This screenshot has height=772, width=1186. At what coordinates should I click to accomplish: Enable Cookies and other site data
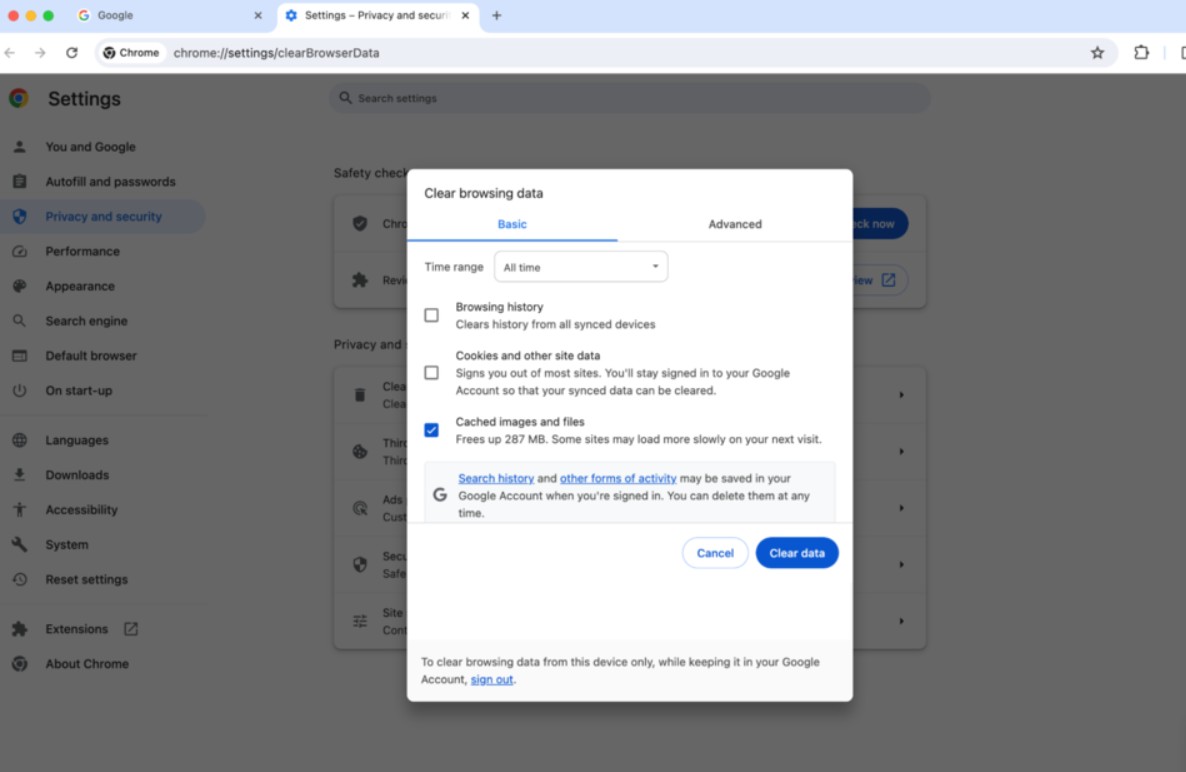pyautogui.click(x=431, y=372)
